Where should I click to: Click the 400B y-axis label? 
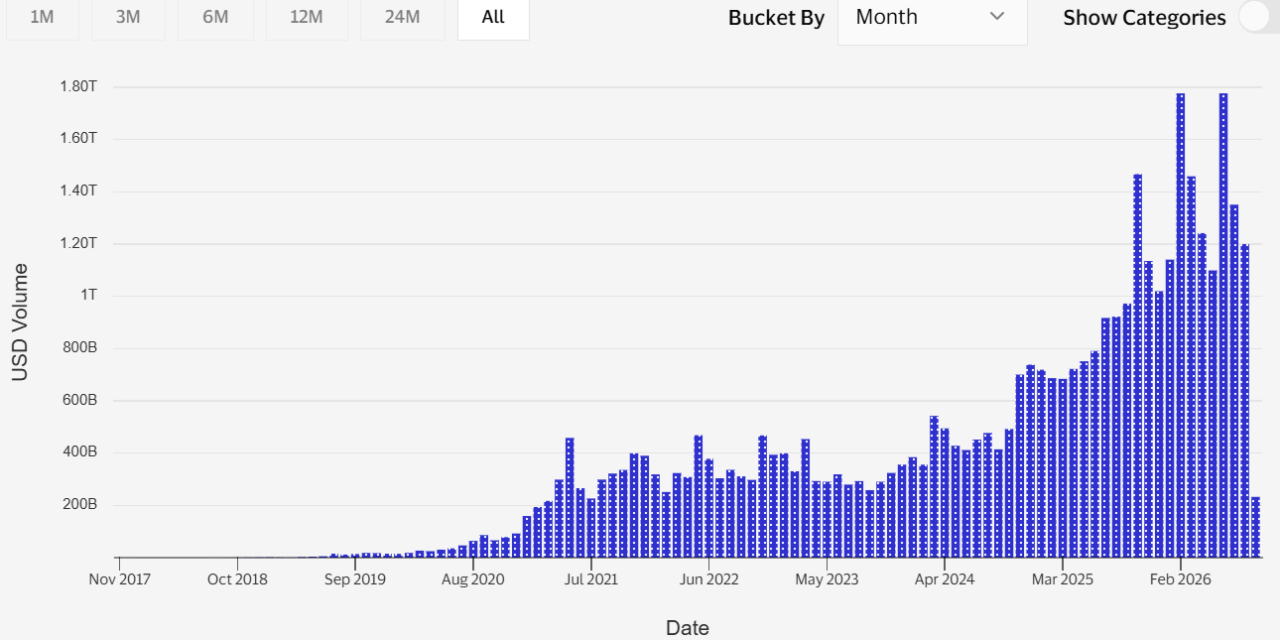tap(78, 452)
